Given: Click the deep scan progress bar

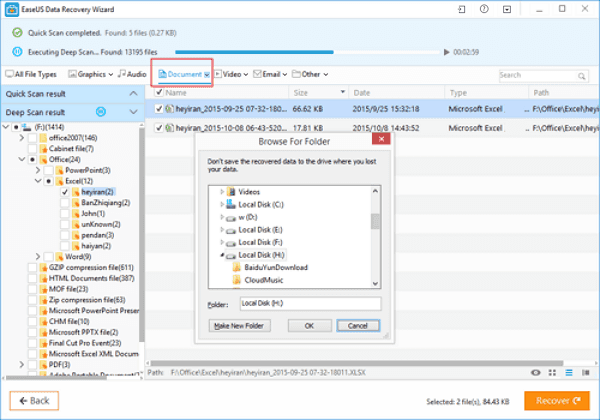Looking at the screenshot, I should [308, 52].
